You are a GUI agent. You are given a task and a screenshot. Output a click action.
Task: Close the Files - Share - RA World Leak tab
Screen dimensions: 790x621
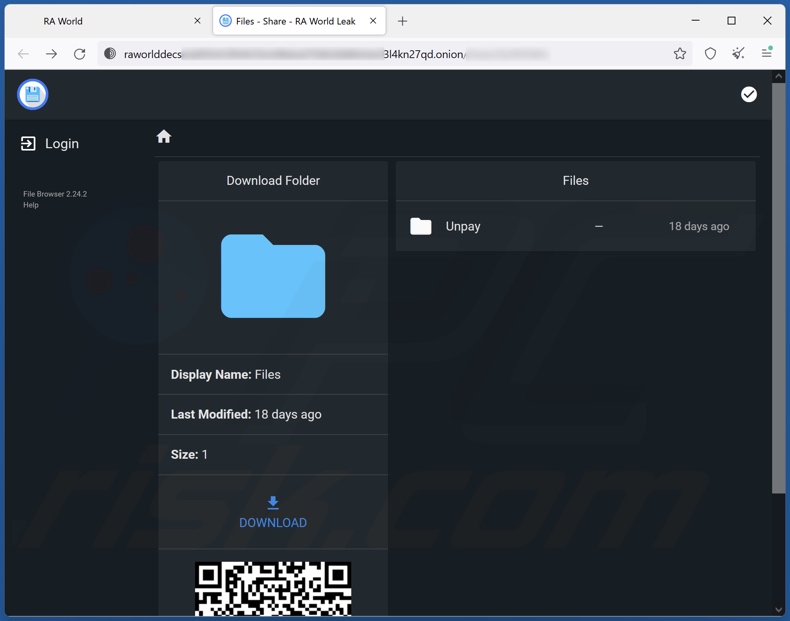click(373, 21)
